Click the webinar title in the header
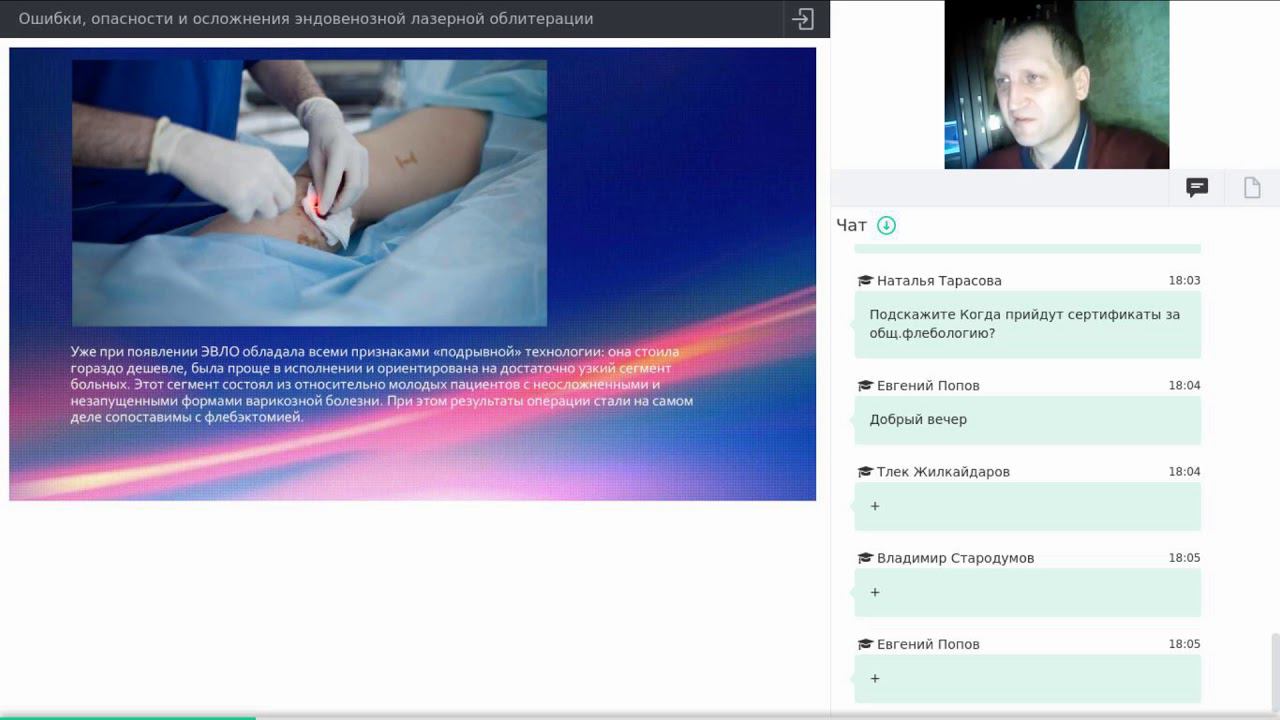Viewport: 1280px width, 720px height. point(306,19)
